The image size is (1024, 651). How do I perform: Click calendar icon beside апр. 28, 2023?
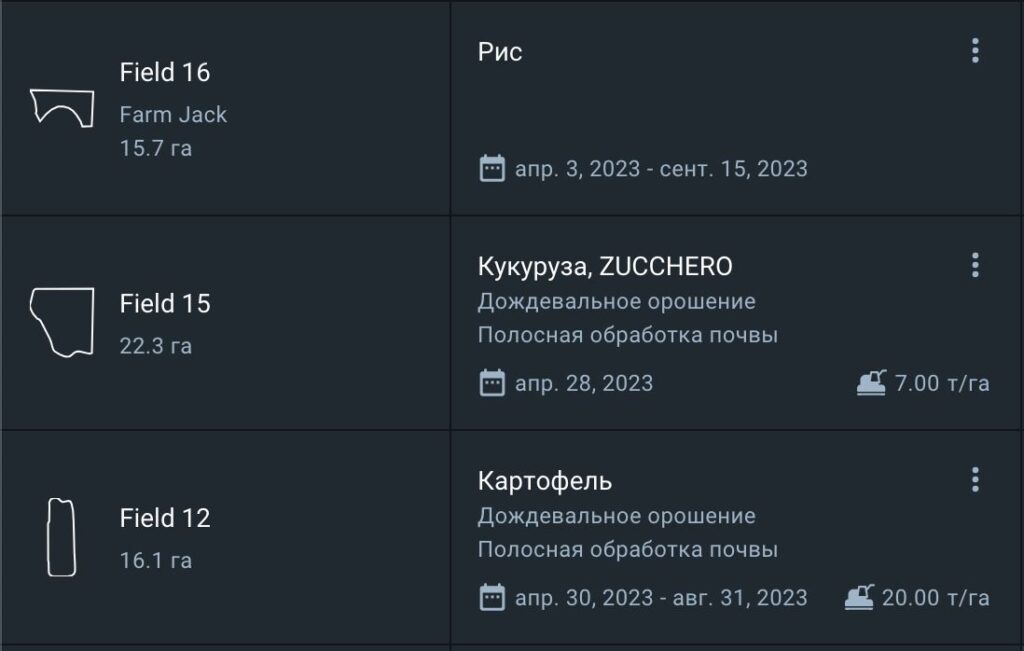tap(492, 383)
